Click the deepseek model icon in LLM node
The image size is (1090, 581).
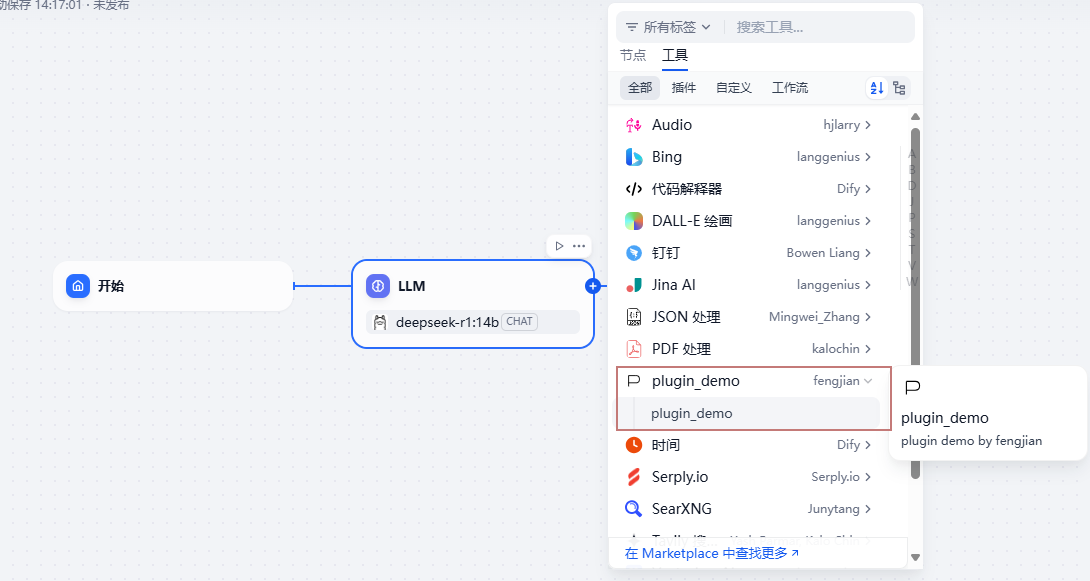380,322
